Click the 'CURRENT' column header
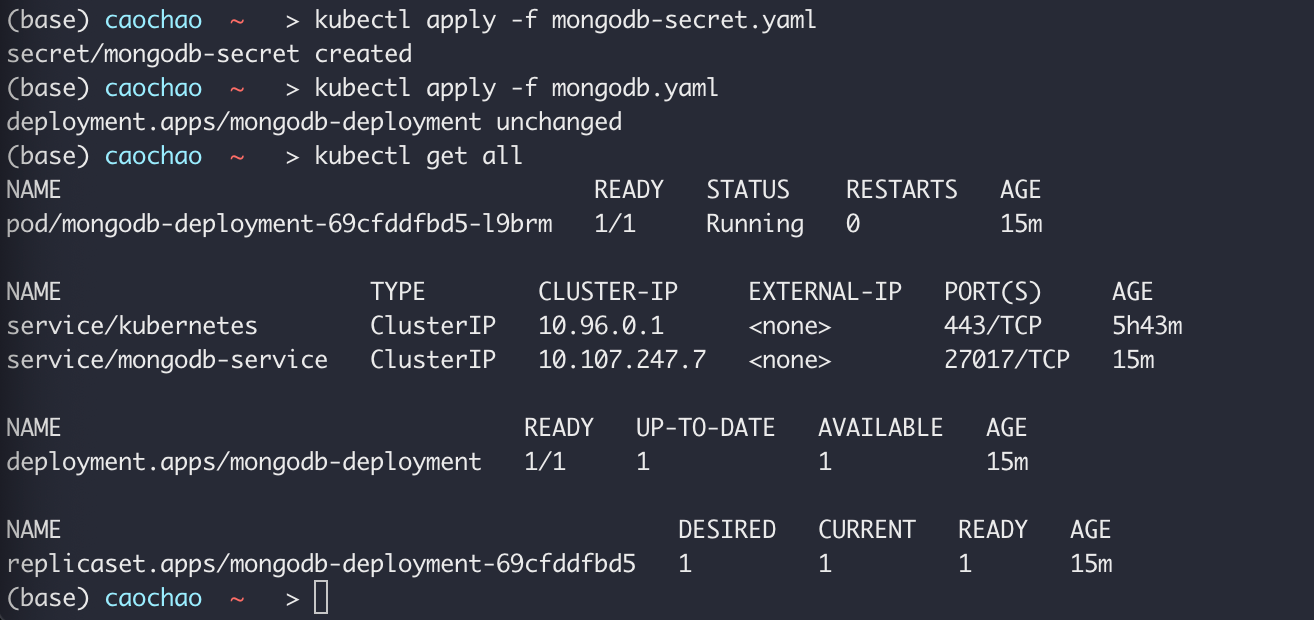The width and height of the screenshot is (1314, 620). tap(867, 530)
